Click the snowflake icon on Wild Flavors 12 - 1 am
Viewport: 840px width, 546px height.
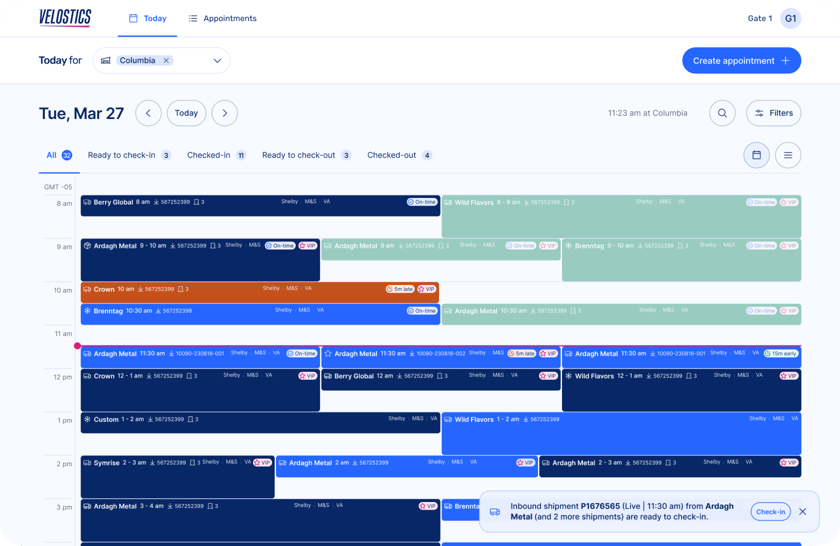[x=568, y=376]
